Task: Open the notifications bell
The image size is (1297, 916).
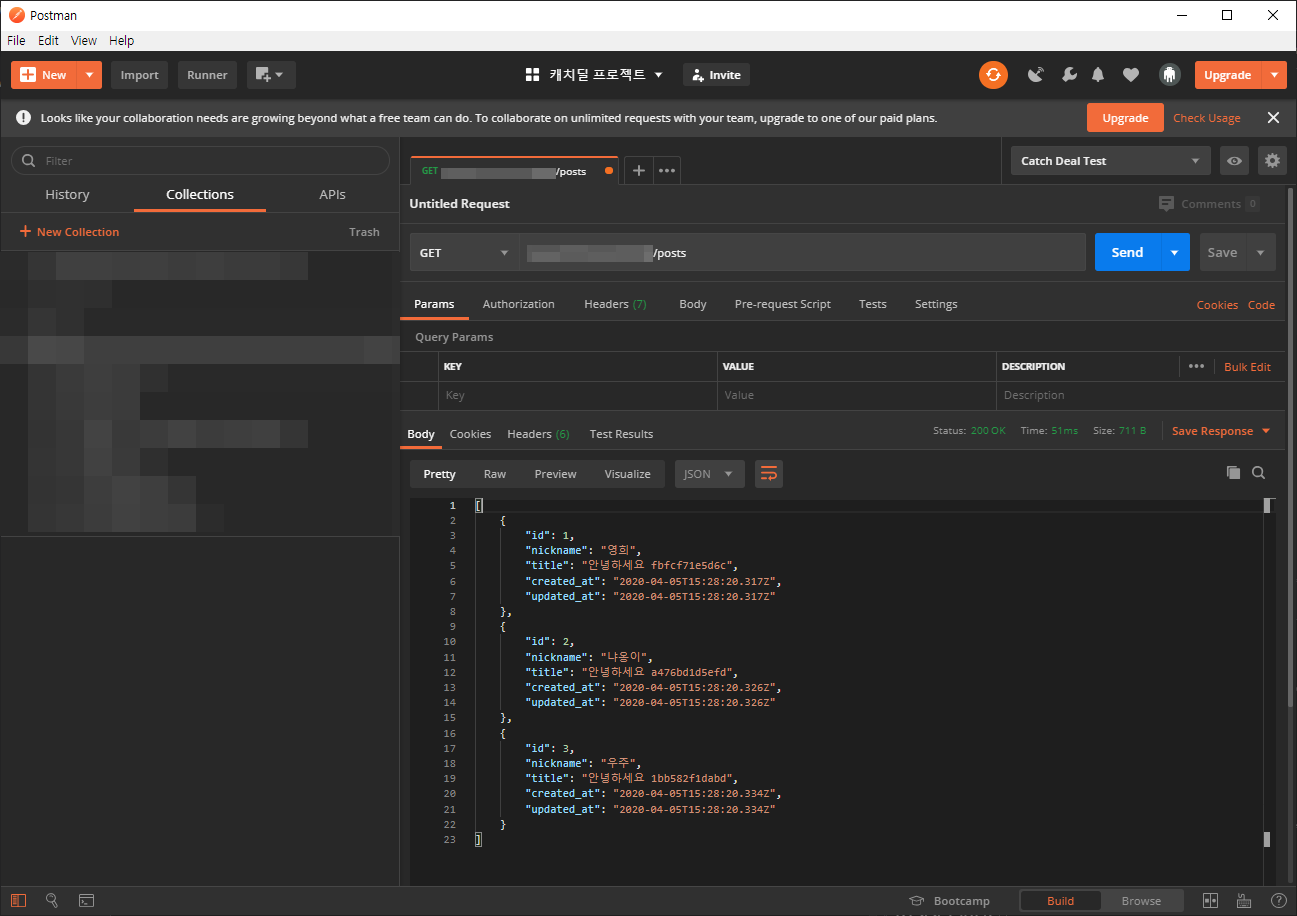Action: pos(1098,75)
